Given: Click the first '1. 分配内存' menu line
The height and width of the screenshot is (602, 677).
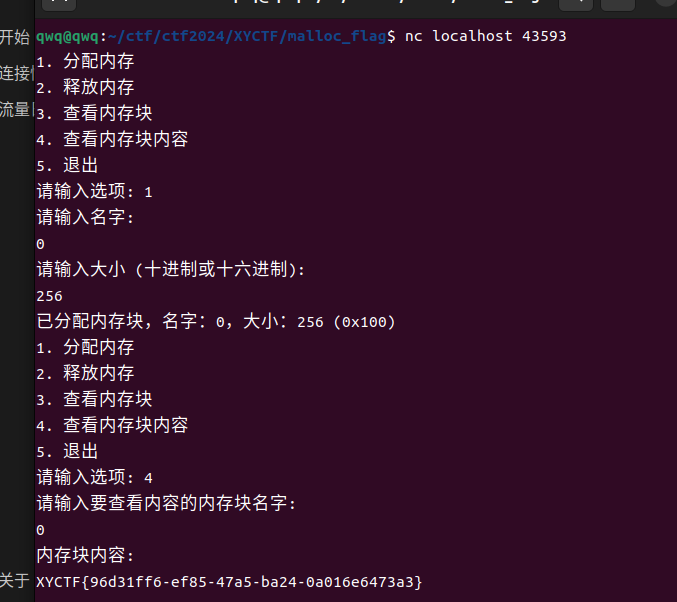Looking at the screenshot, I should (x=85, y=61).
